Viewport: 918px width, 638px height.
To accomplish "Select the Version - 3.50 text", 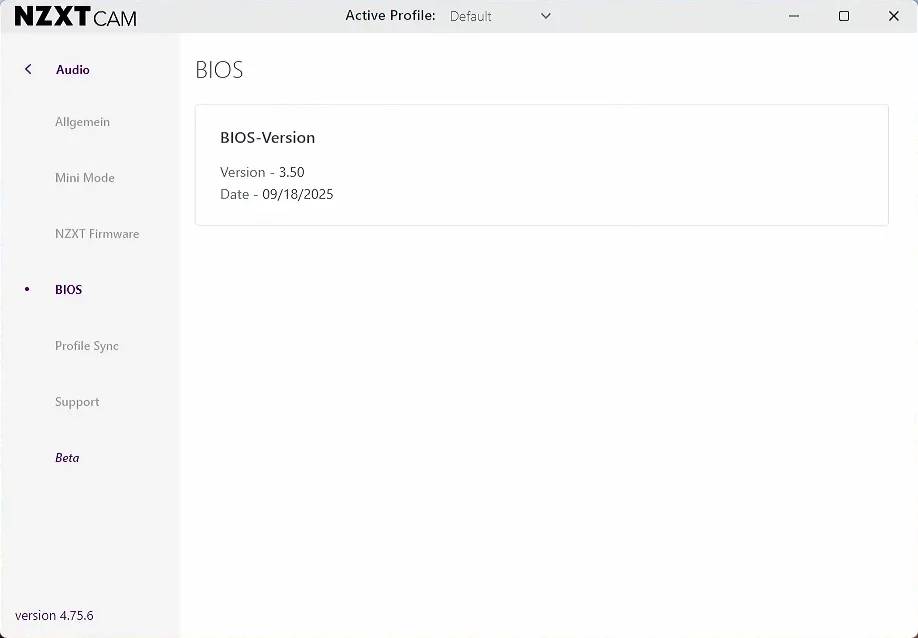I will [262, 172].
